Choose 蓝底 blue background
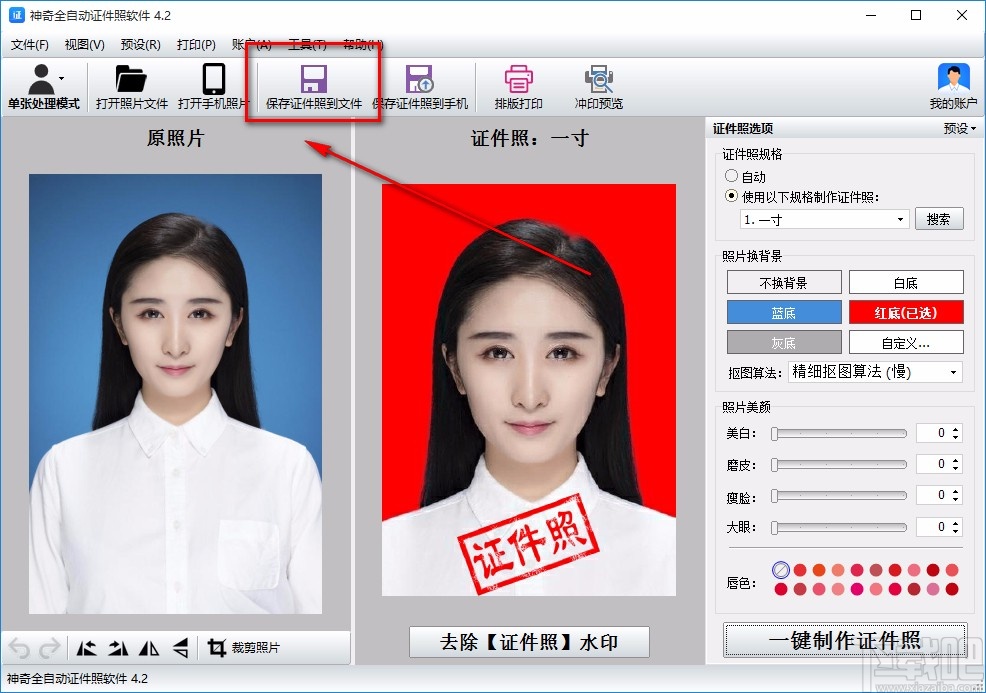The width and height of the screenshot is (986, 693). tap(784, 313)
